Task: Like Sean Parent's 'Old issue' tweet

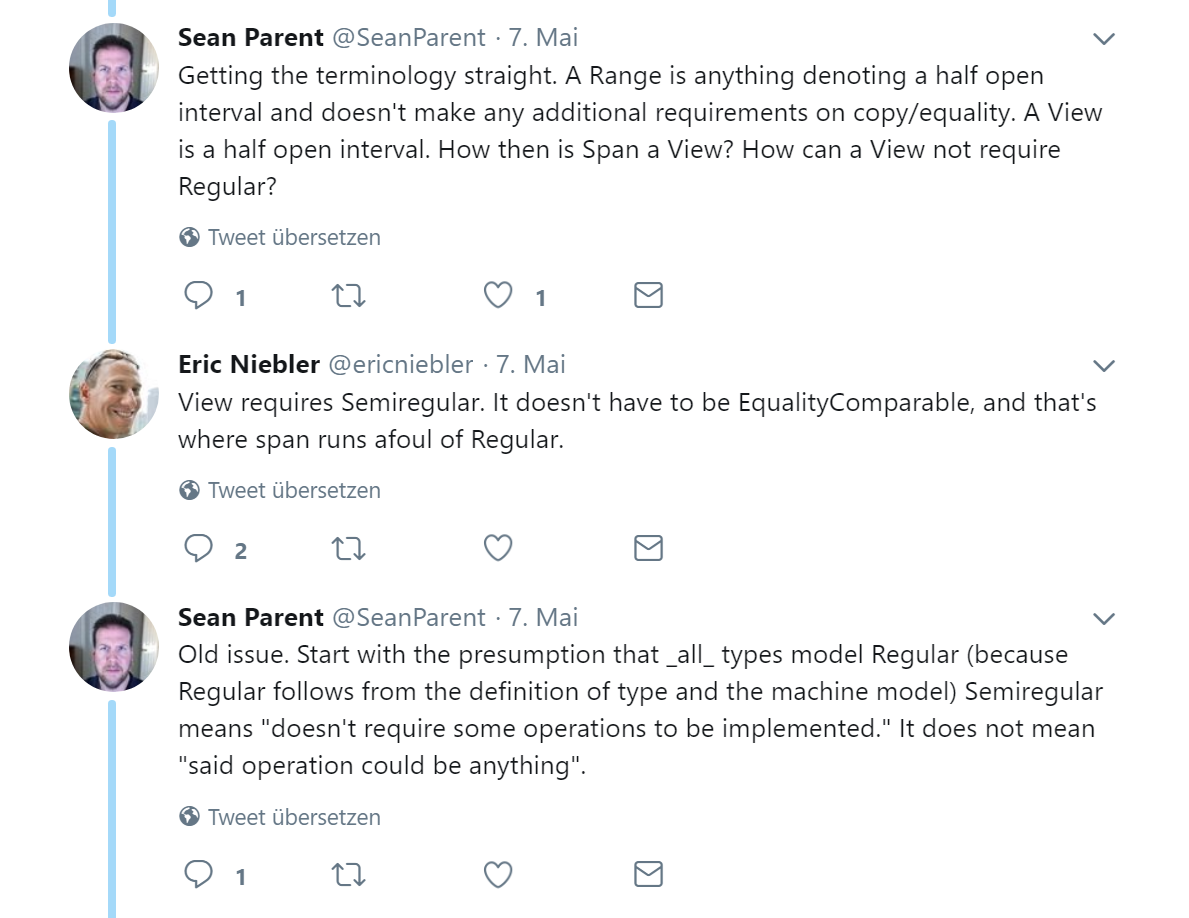Action: tap(498, 874)
